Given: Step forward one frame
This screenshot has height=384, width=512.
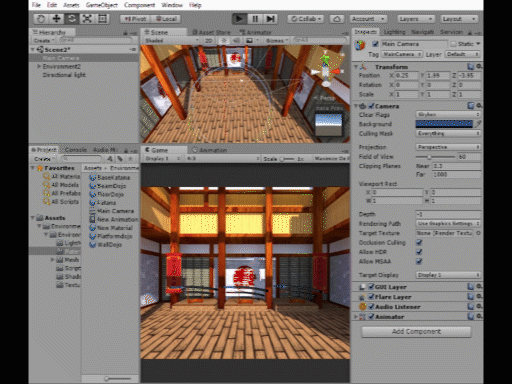Looking at the screenshot, I should click(270, 19).
